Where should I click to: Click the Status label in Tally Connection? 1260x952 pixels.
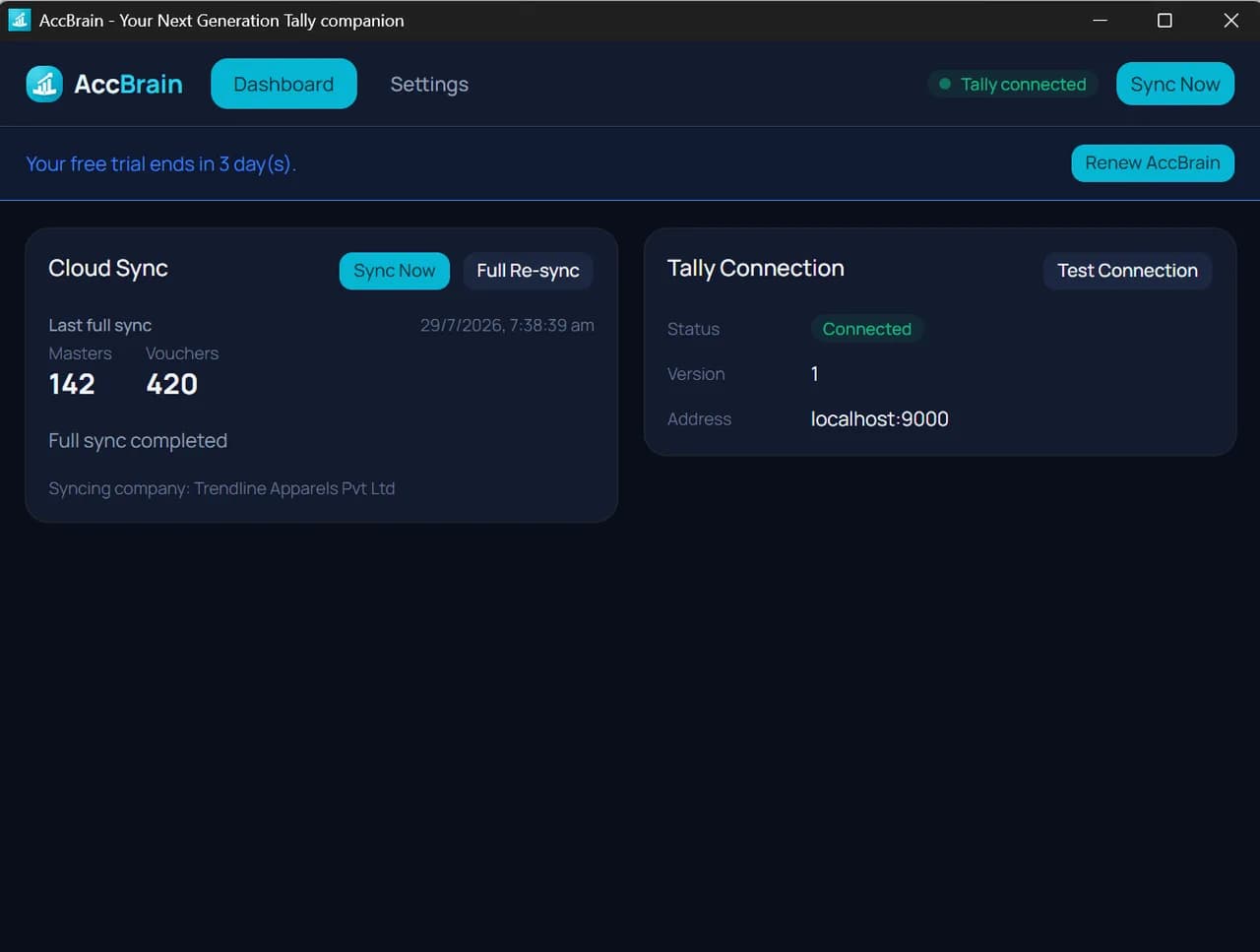(693, 329)
